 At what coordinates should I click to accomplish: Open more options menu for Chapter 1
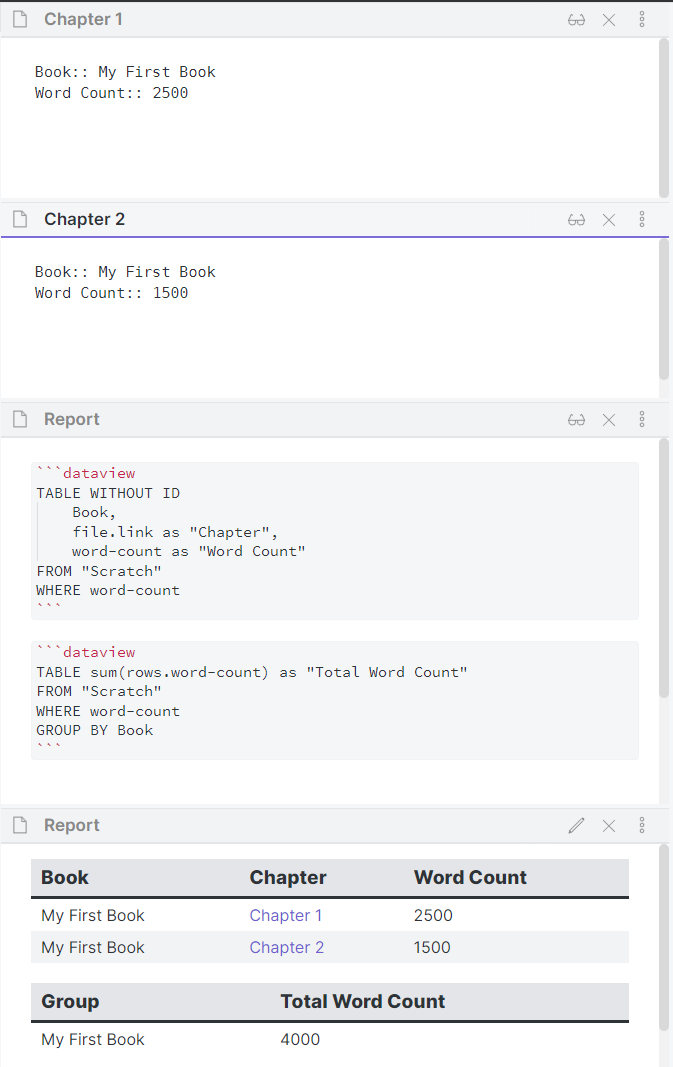(642, 20)
